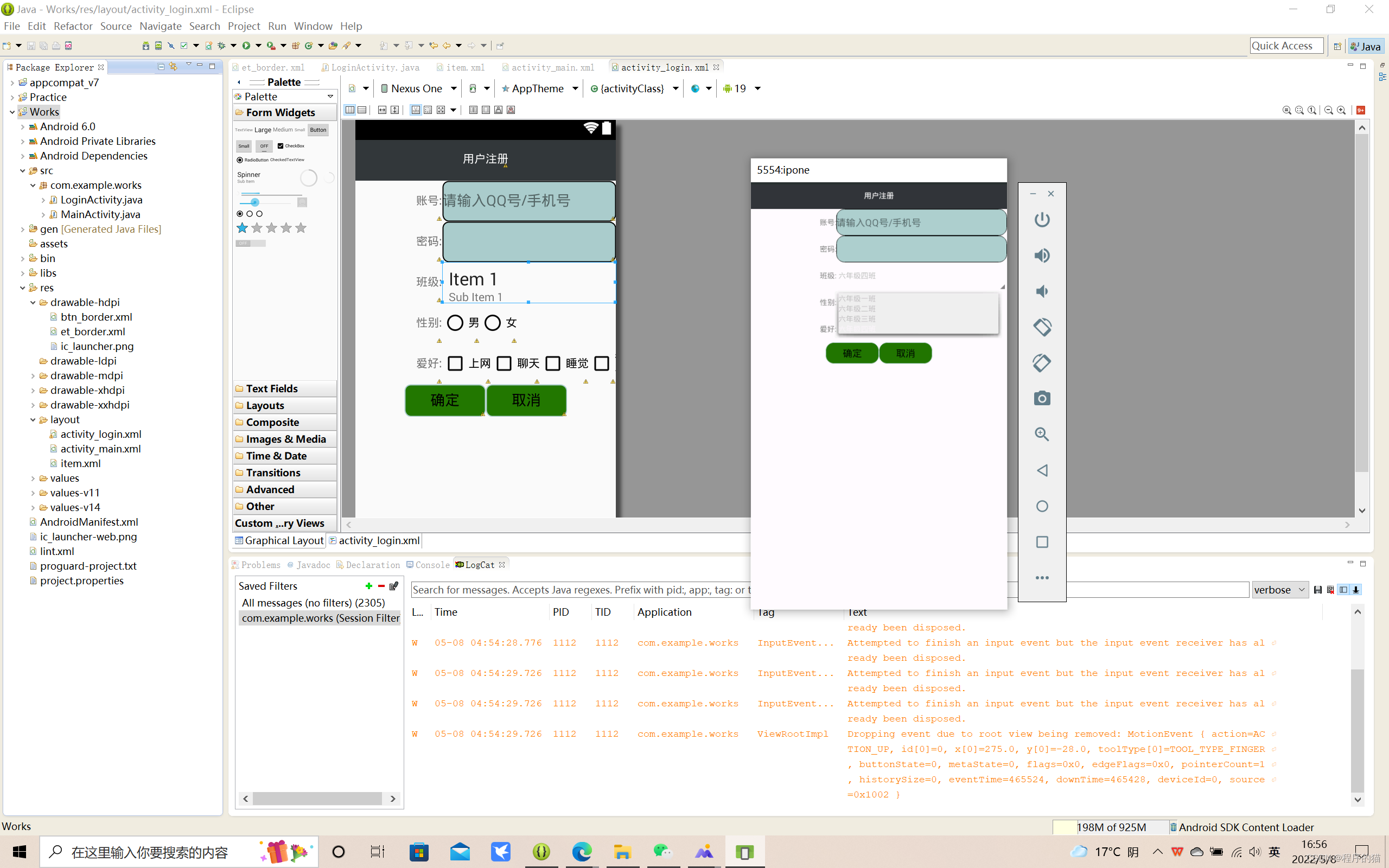Open the Refactor menu

pyautogui.click(x=73, y=26)
